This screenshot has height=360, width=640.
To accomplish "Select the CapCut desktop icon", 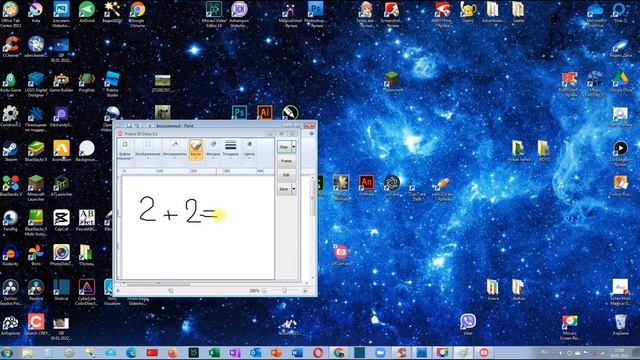I will [61, 221].
